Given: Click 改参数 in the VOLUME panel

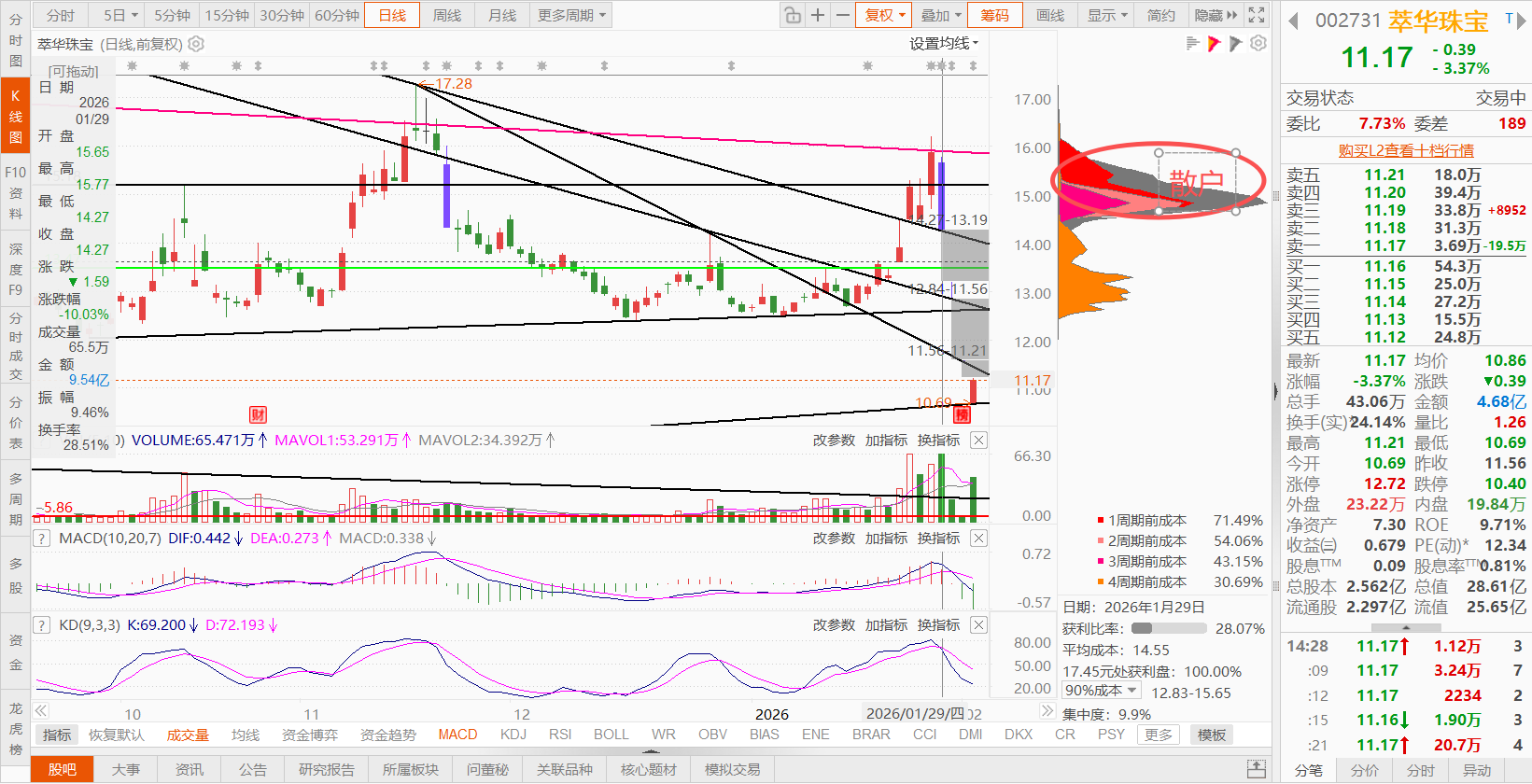Looking at the screenshot, I should click(x=834, y=440).
